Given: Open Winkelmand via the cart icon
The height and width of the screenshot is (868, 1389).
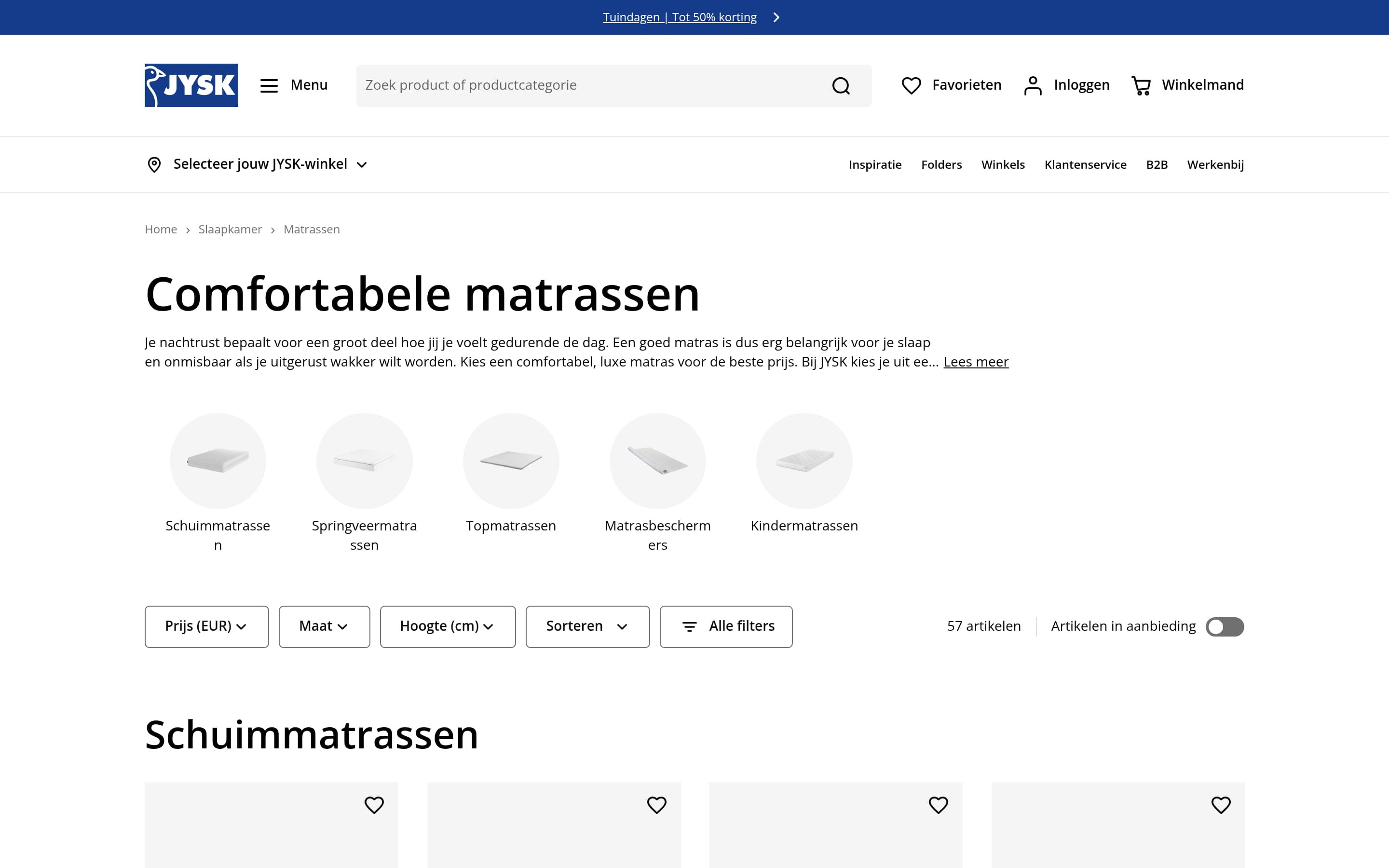Looking at the screenshot, I should tap(1142, 85).
